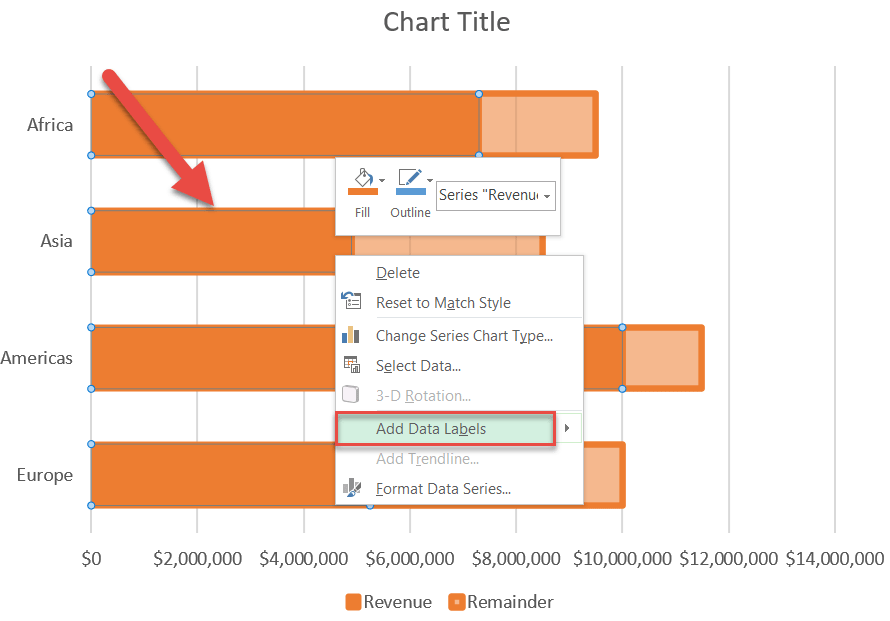Click the Outline pen icon

pyautogui.click(x=410, y=177)
